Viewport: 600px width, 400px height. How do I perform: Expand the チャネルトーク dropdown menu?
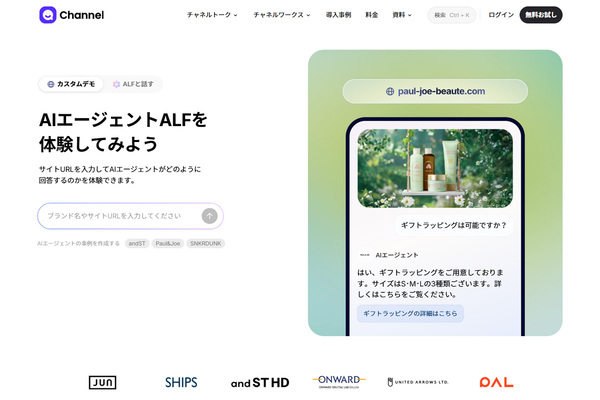212,15
